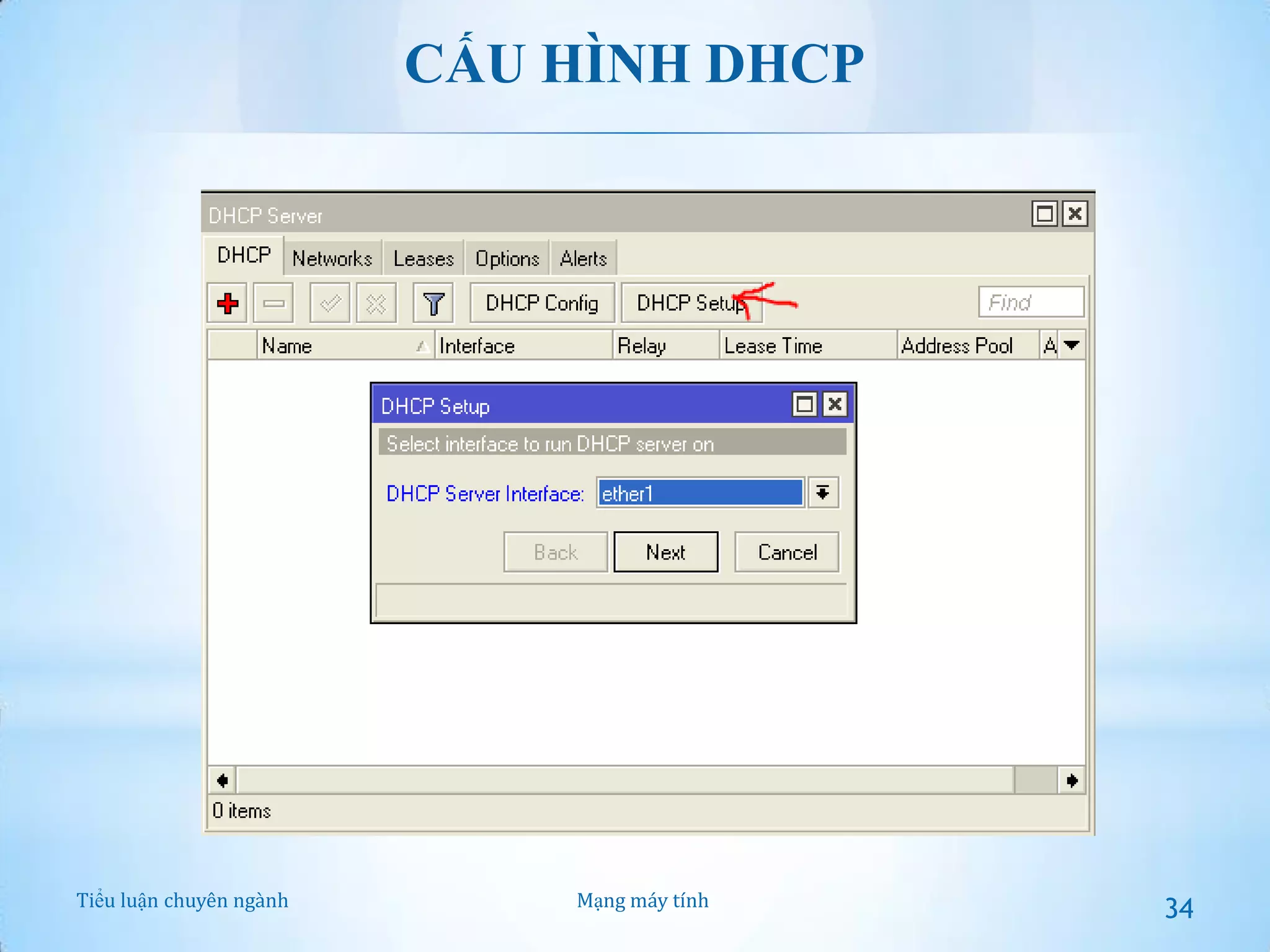Select the Alerts tab
This screenshot has width=1270, height=952.
[583, 258]
